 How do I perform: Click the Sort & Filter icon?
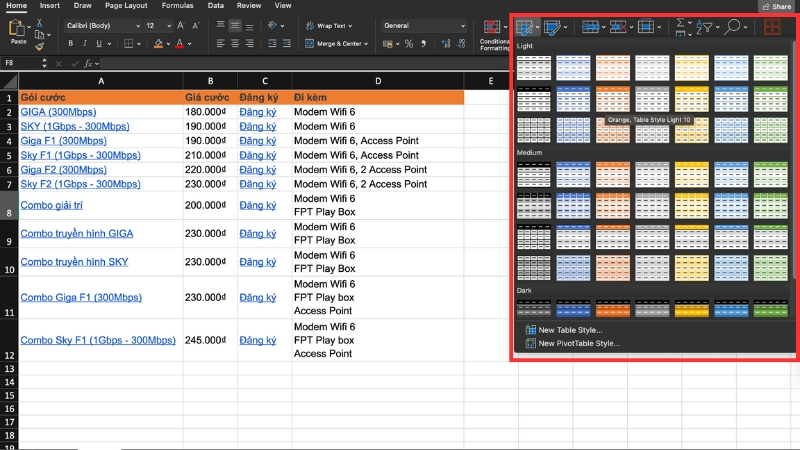point(706,27)
